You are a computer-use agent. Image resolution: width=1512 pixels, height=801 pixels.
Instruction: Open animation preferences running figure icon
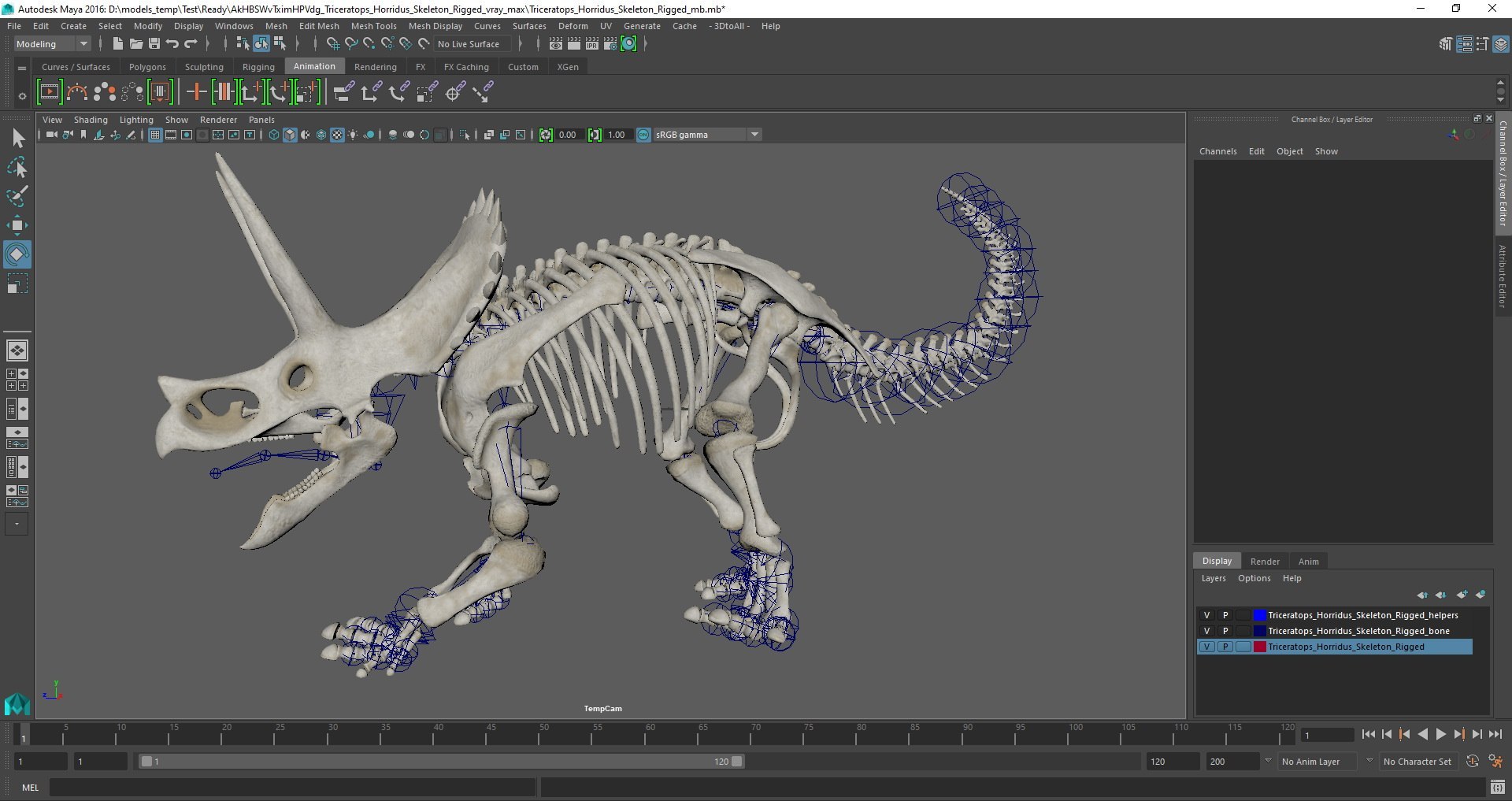(x=1495, y=762)
